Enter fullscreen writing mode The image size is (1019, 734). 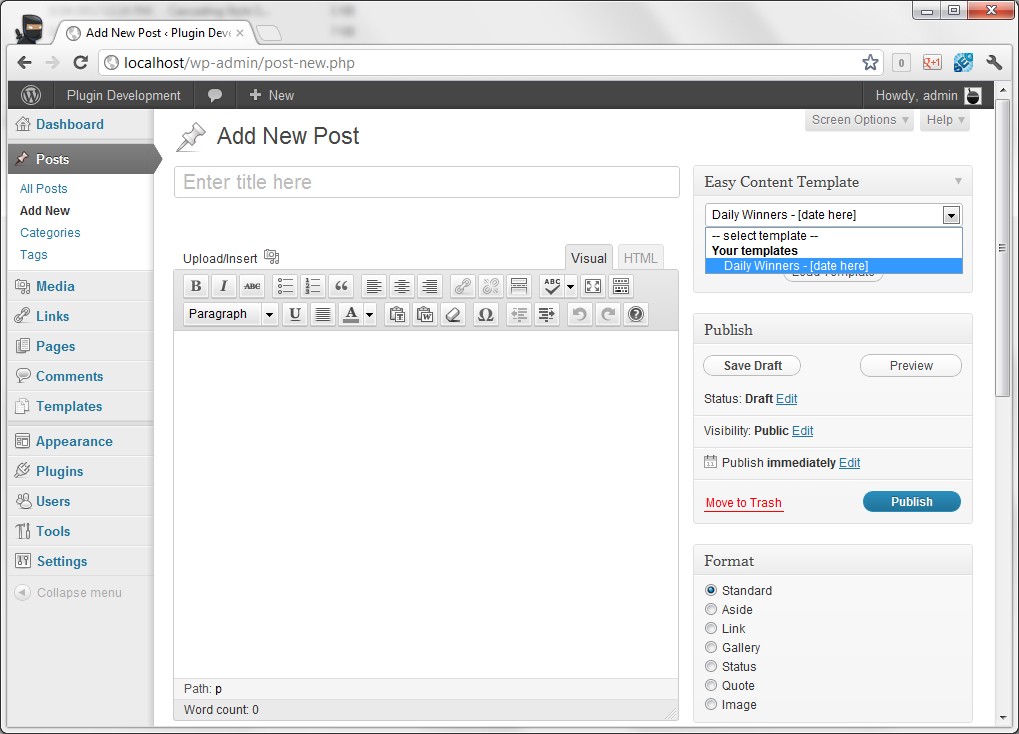coord(593,286)
